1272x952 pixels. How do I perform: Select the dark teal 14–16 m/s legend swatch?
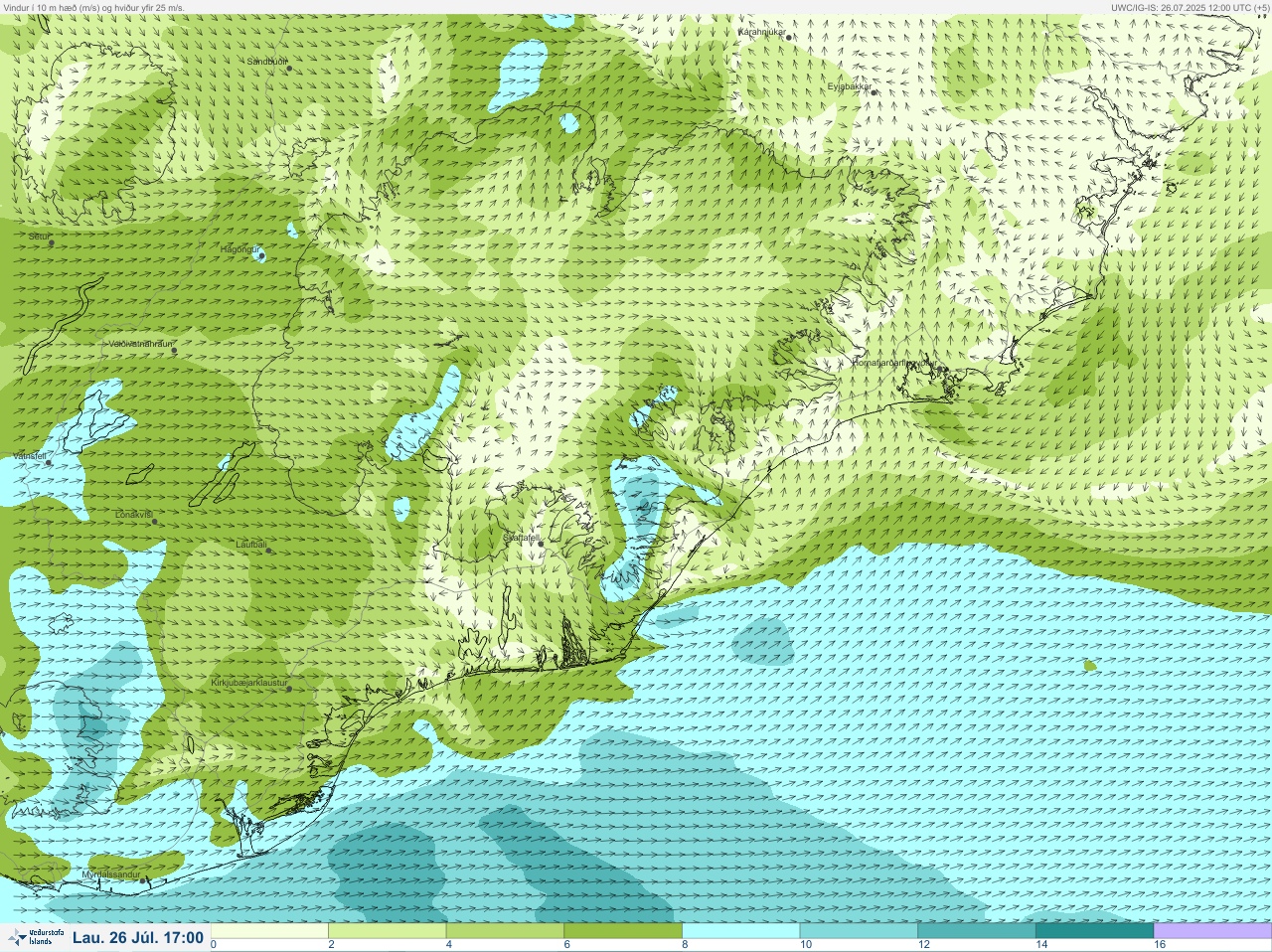coord(1094,931)
